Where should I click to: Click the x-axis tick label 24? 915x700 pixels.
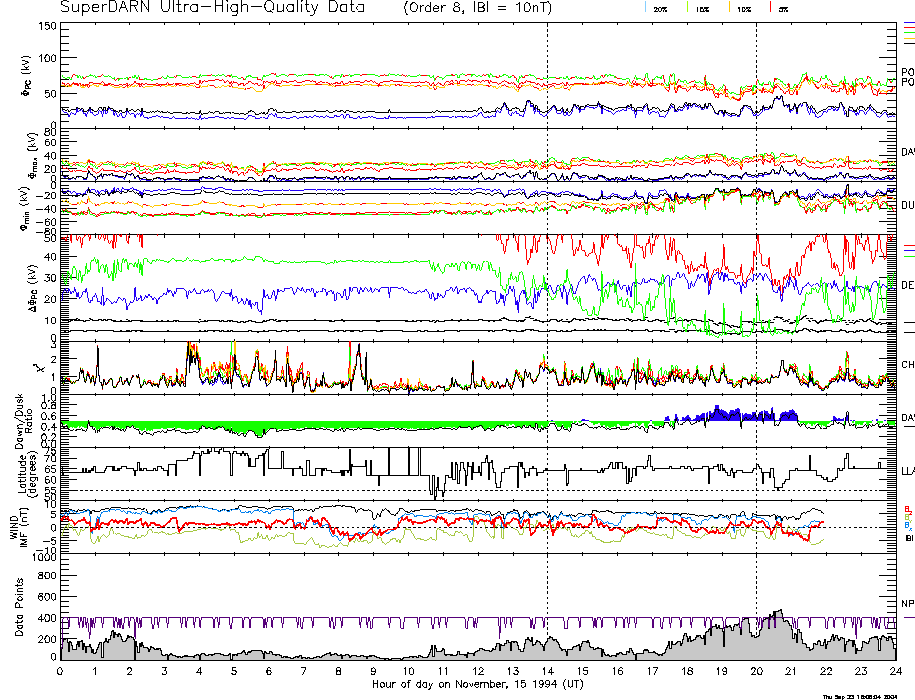point(894,672)
